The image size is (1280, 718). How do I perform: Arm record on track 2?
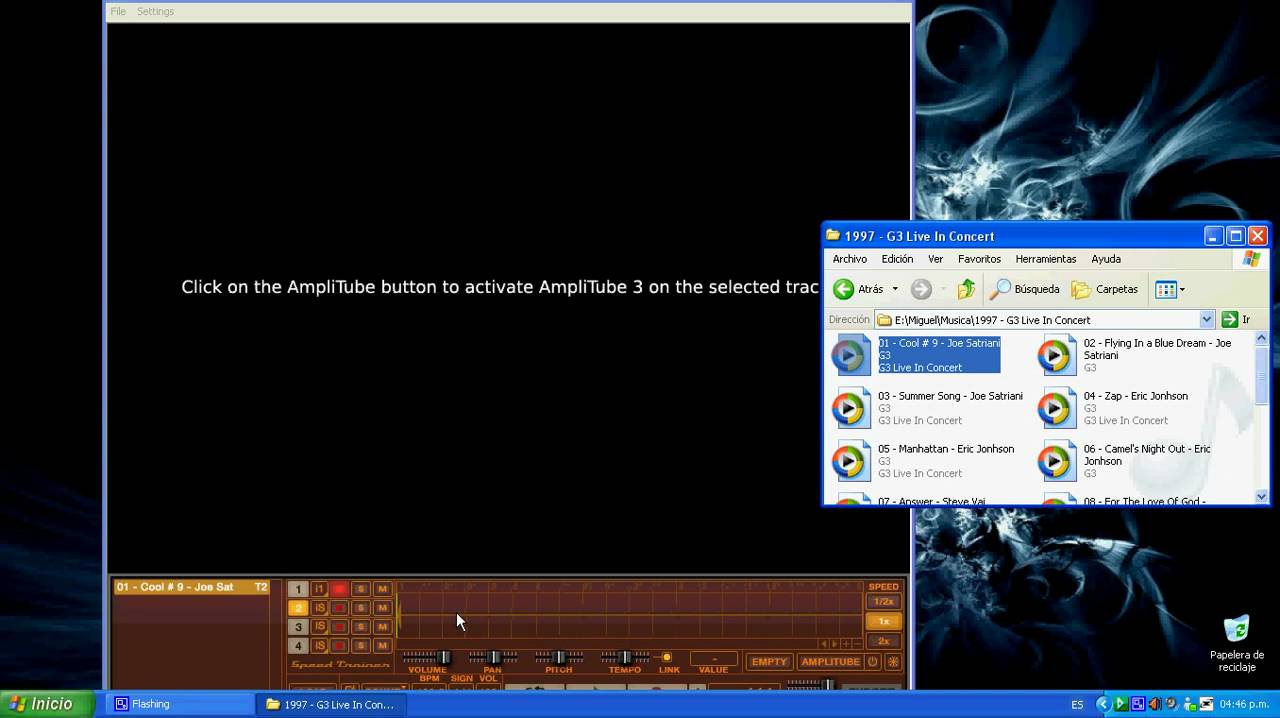[340, 608]
